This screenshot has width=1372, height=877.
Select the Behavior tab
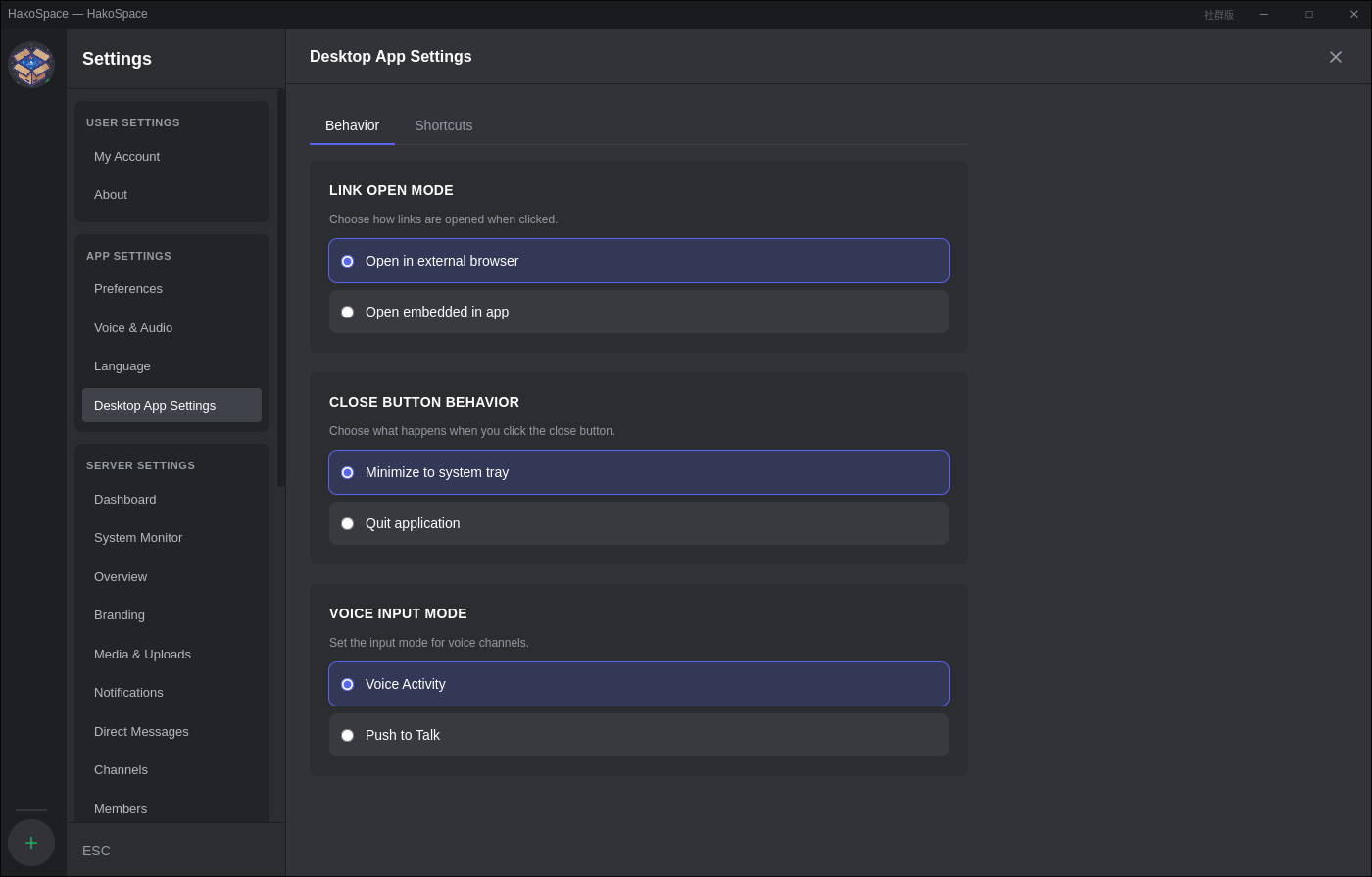point(352,125)
